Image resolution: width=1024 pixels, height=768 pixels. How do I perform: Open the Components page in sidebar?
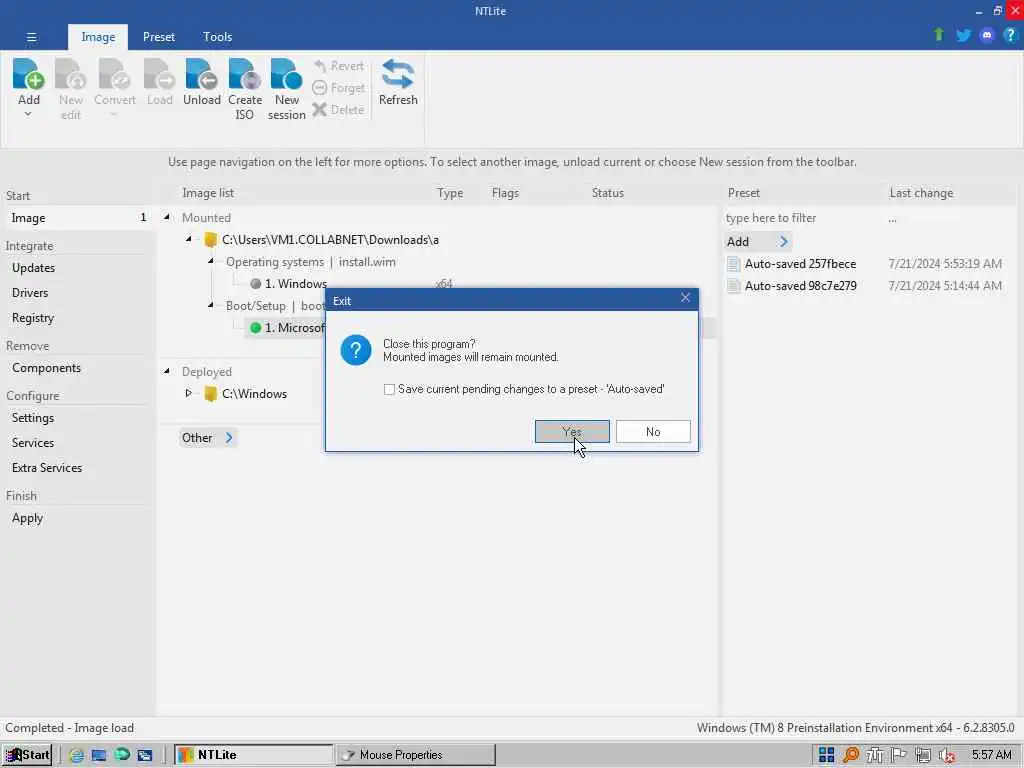46,368
